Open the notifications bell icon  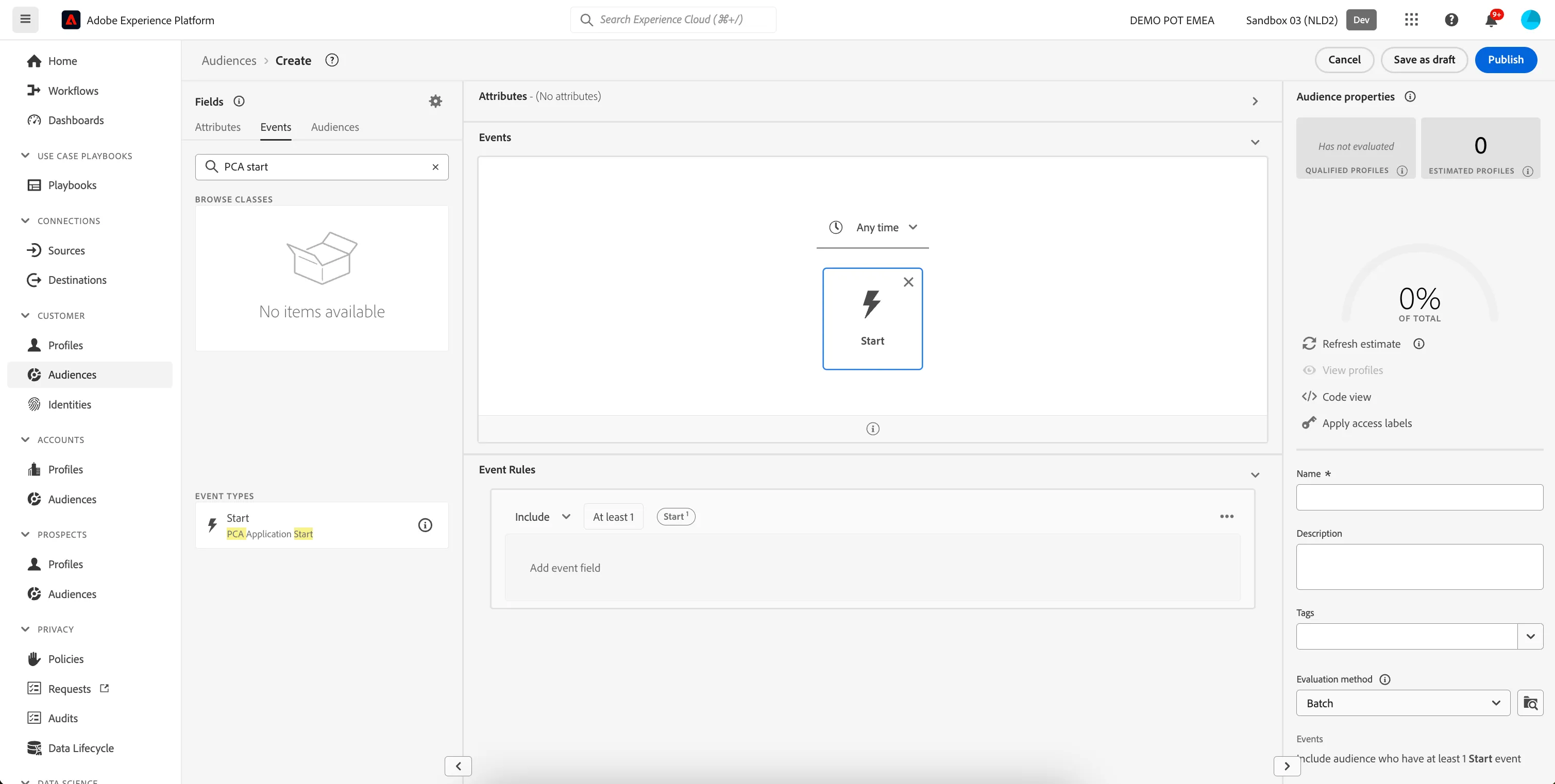[1491, 20]
